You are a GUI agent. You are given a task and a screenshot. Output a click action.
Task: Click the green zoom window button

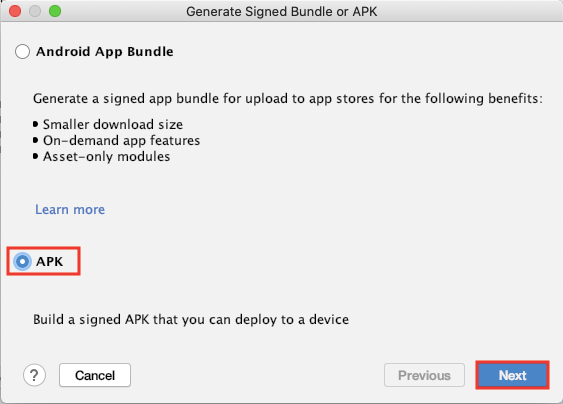(55, 11)
